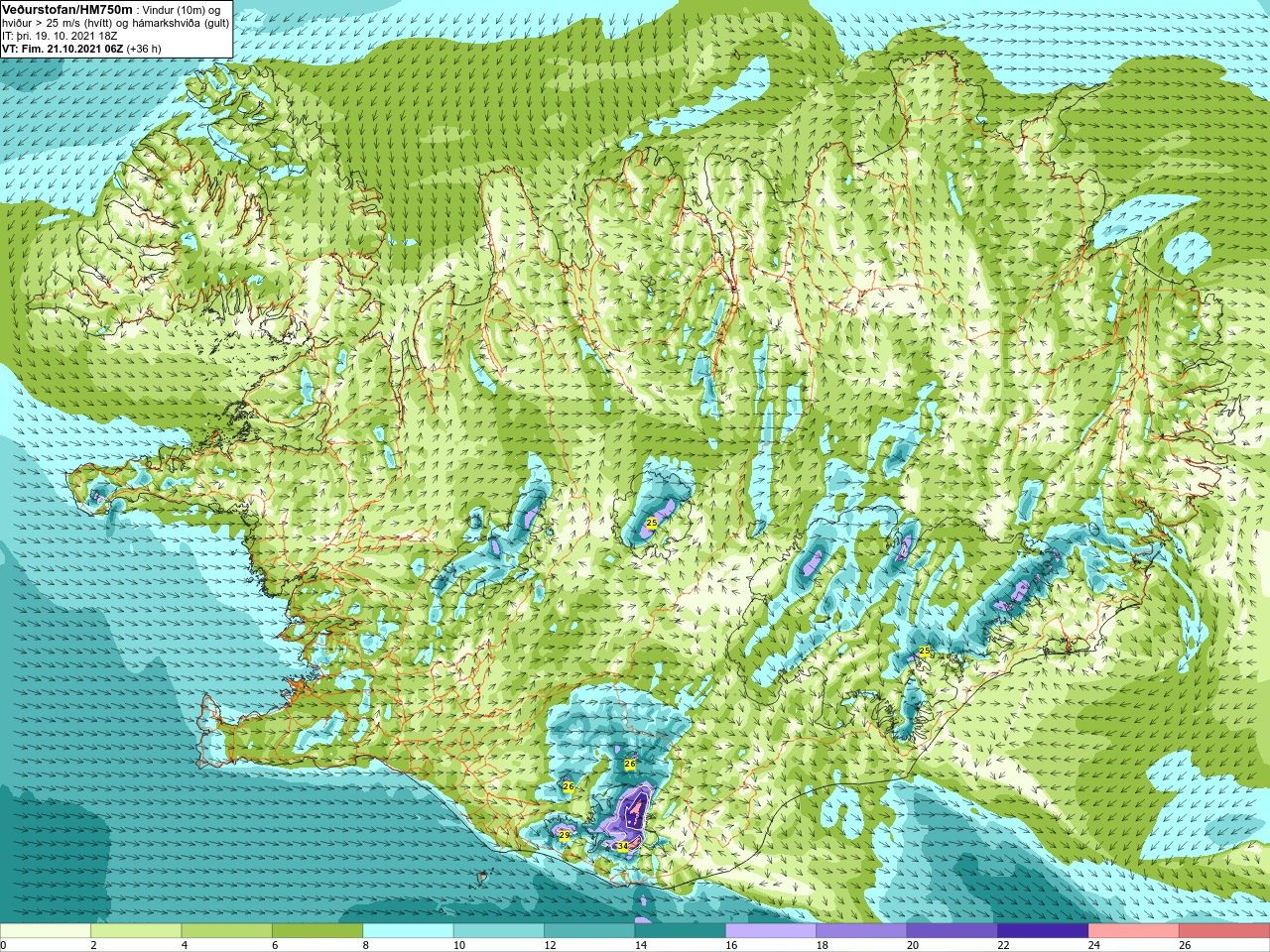
Task: Click the medium green 4–6 legend swatch
Action: [x=227, y=932]
